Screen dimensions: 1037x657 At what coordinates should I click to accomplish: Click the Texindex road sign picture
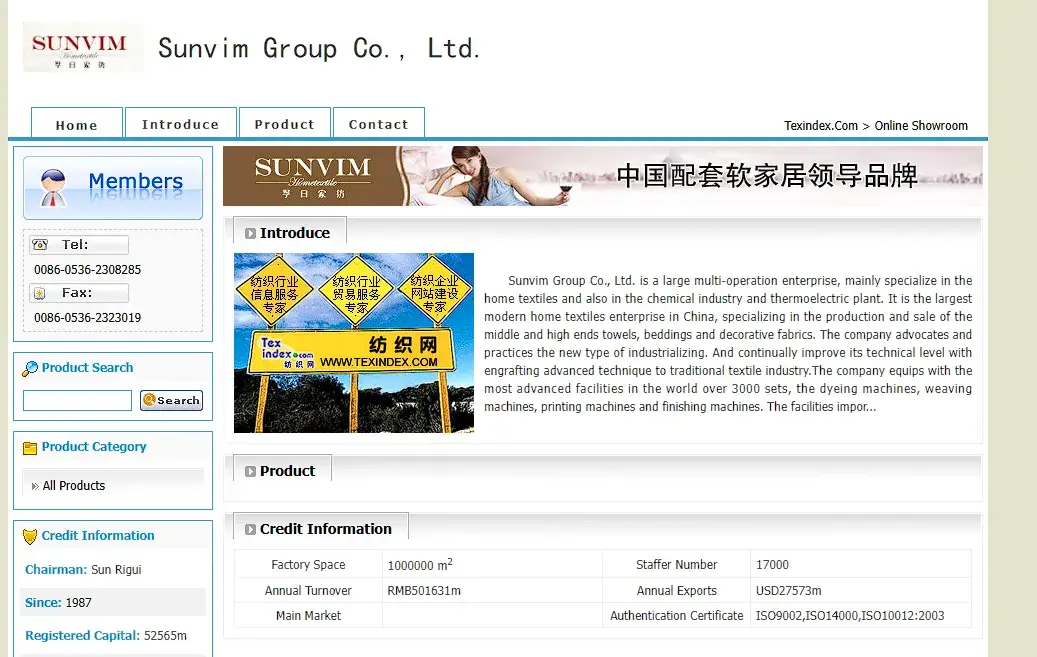(354, 343)
